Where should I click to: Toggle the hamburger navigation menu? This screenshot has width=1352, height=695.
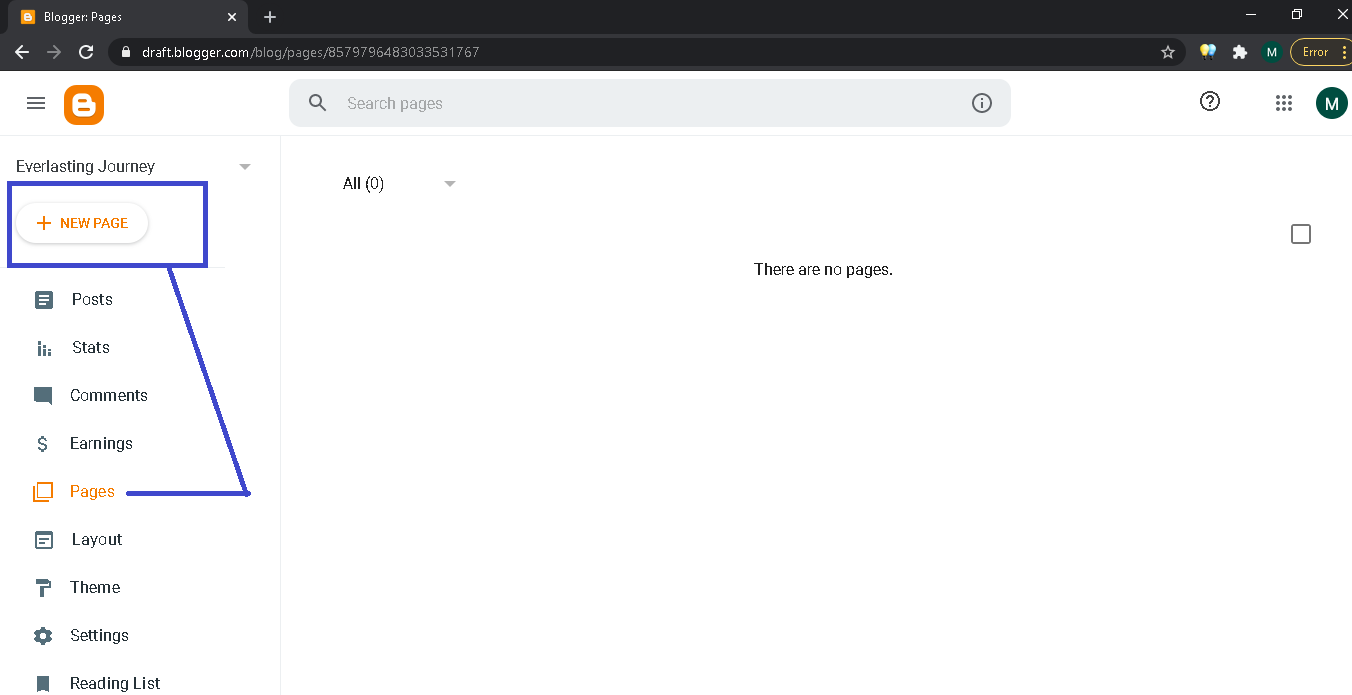click(36, 102)
